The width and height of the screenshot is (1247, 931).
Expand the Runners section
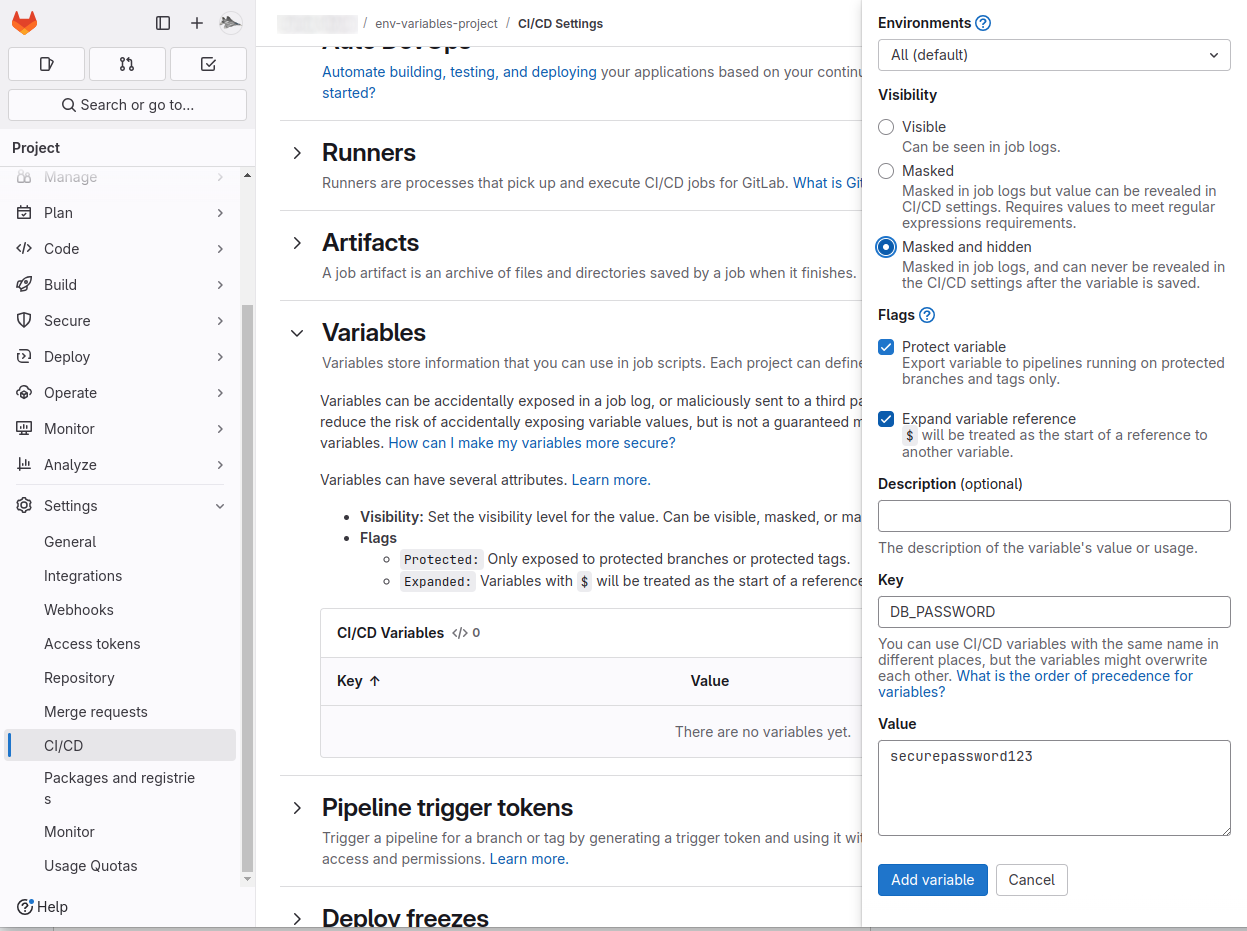(x=297, y=153)
